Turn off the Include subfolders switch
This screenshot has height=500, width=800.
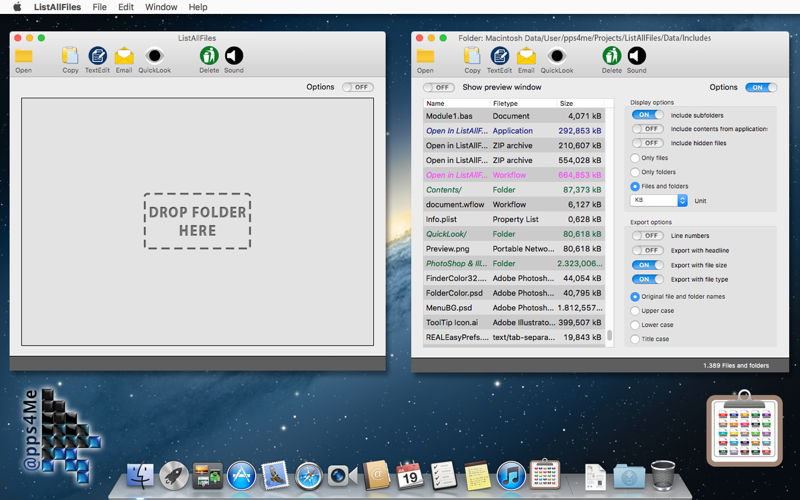click(x=647, y=115)
